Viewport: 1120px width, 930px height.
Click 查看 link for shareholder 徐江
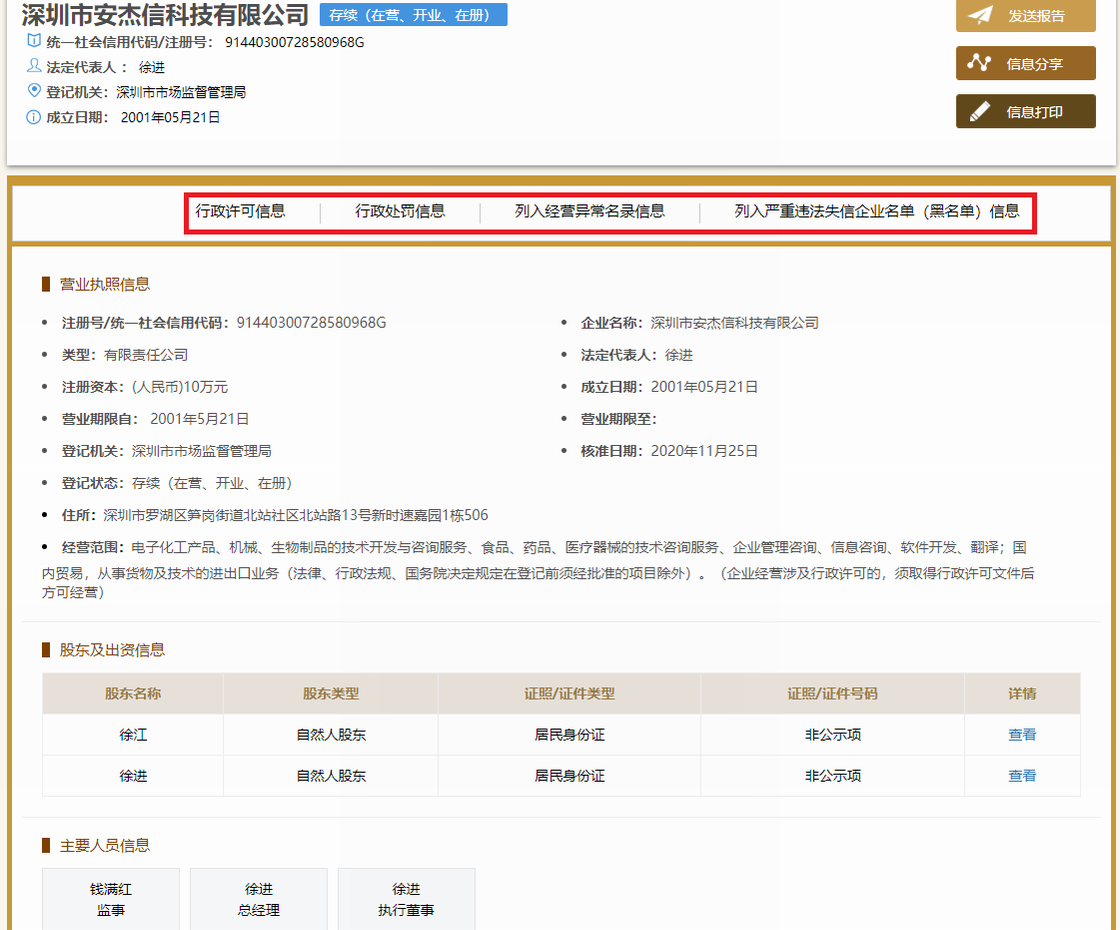tap(1021, 734)
